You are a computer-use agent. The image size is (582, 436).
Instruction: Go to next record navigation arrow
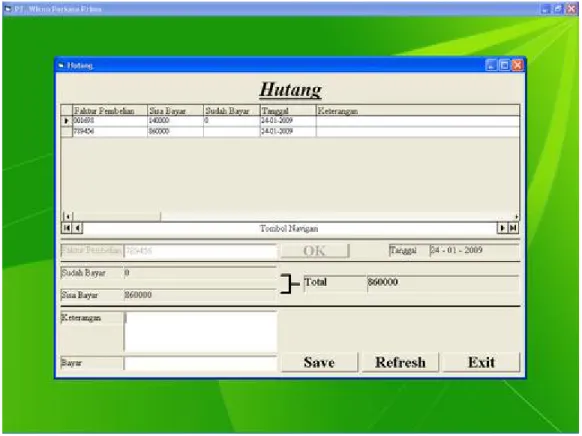[502, 228]
